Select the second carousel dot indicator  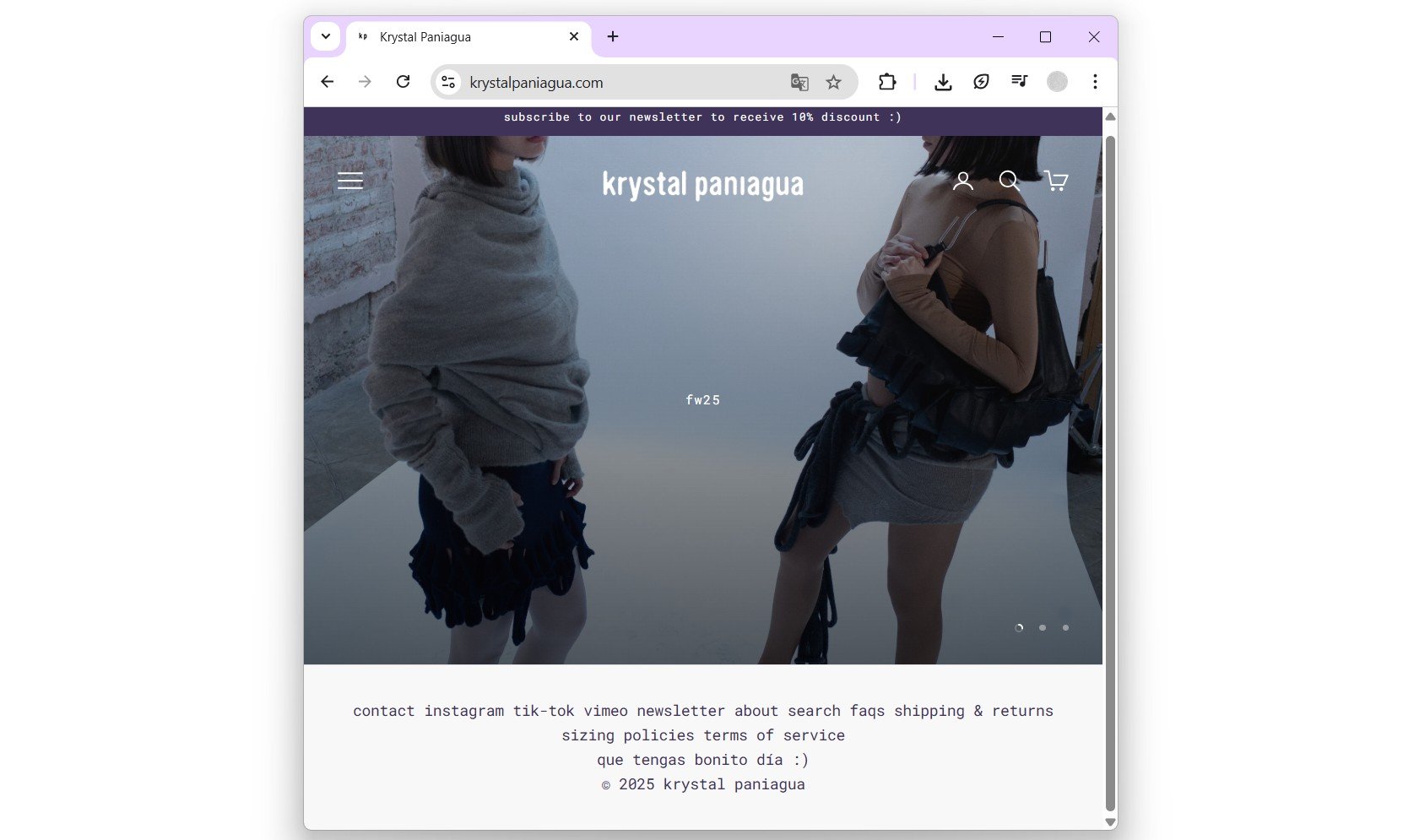tap(1042, 628)
